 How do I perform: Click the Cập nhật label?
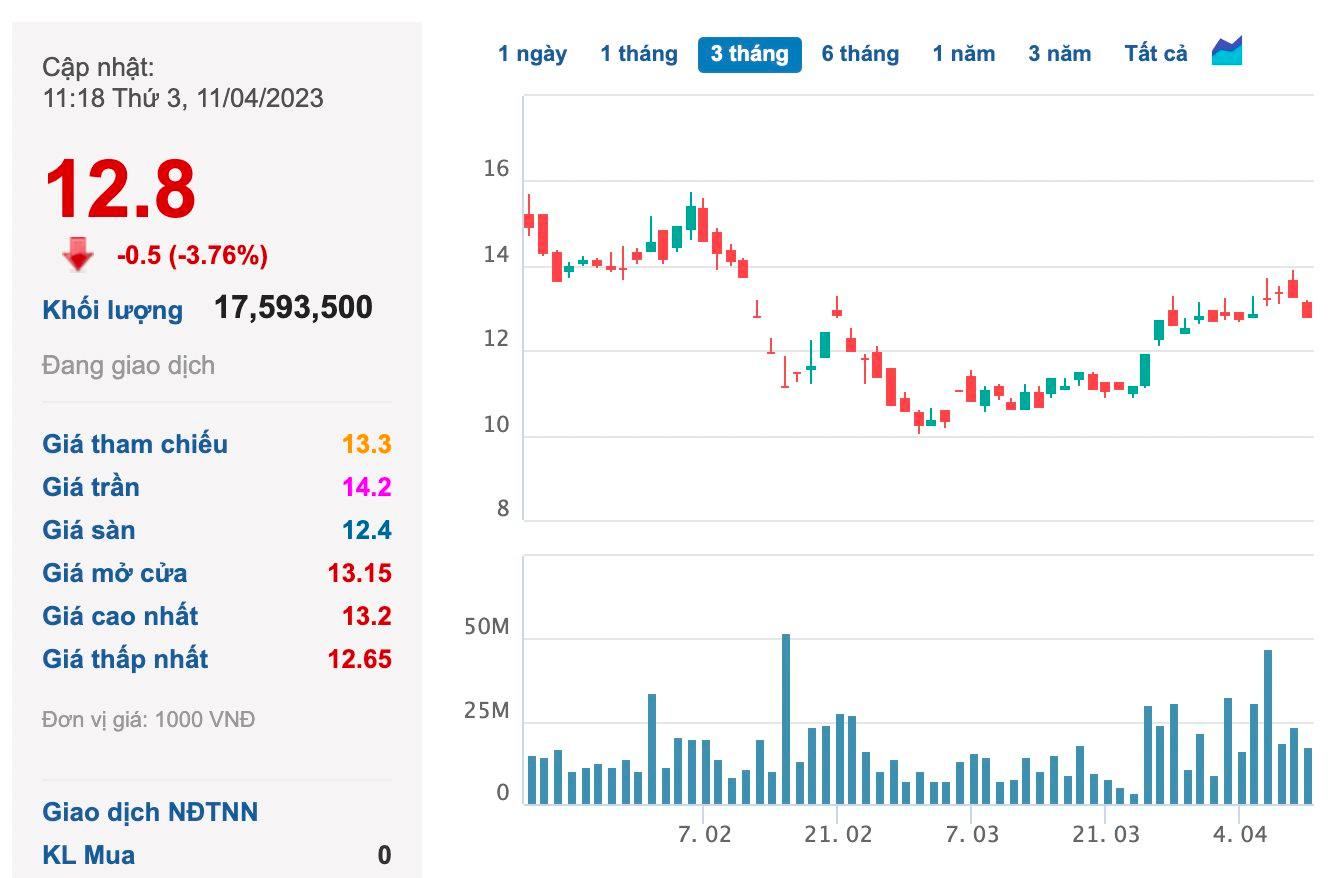(99, 67)
